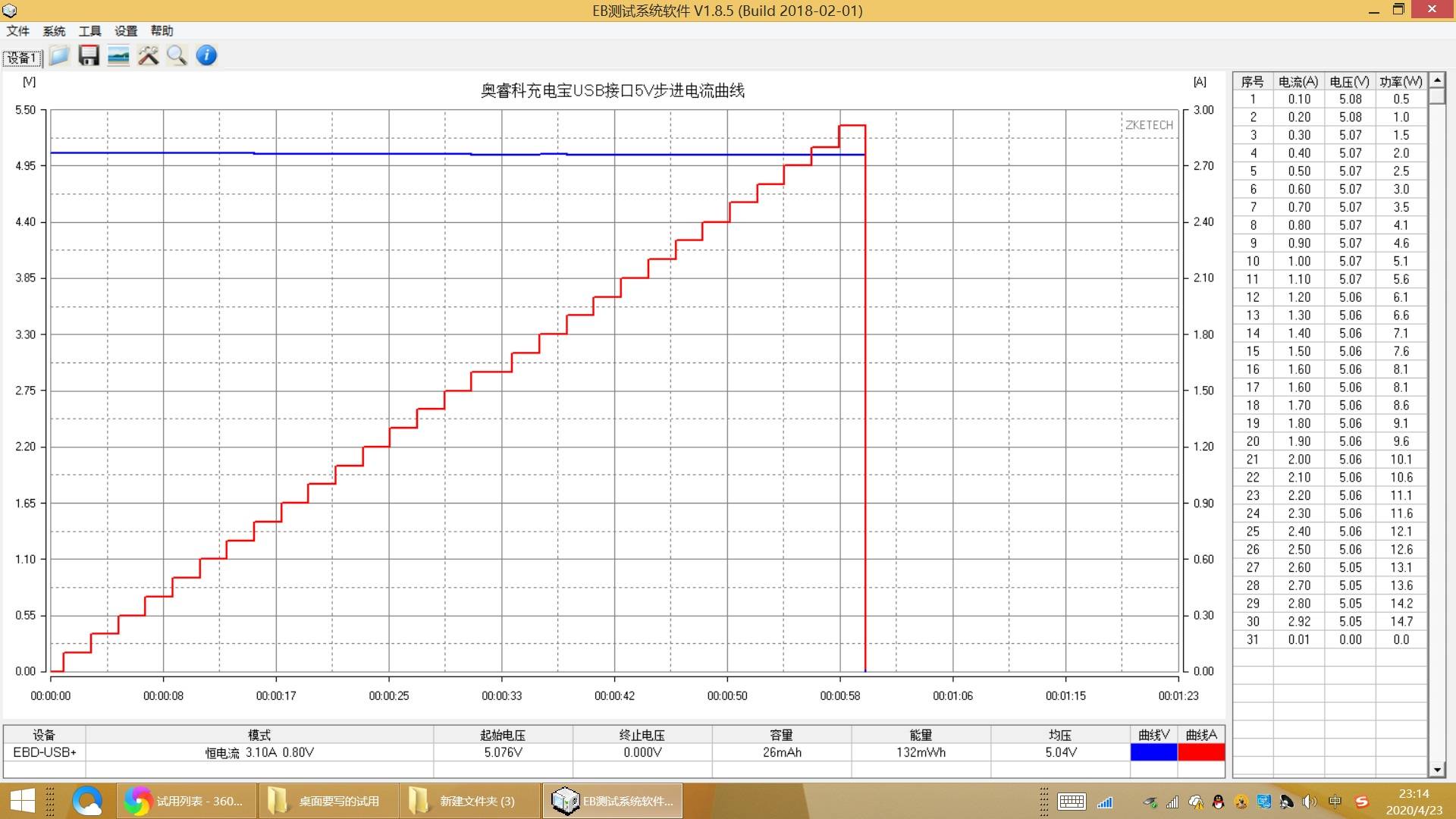Select data row 10 with current 1.00

coord(1330,261)
